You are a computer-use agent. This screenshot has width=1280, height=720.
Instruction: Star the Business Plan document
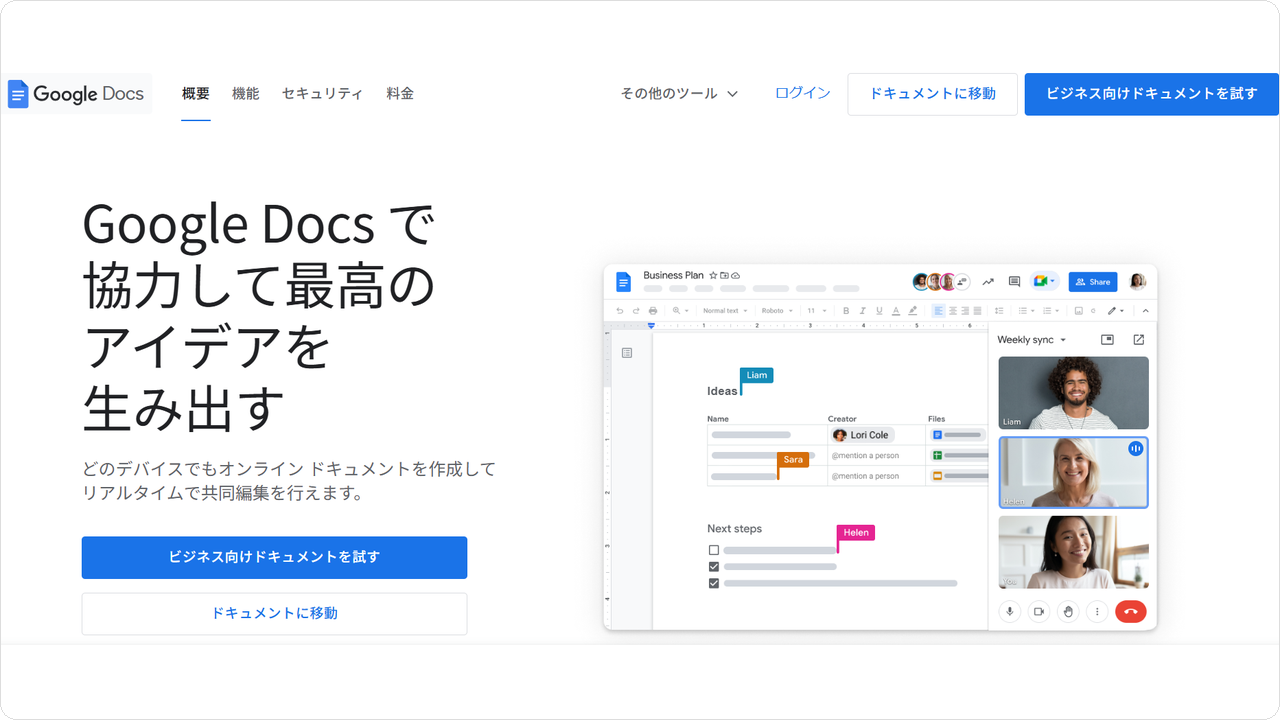pos(713,275)
